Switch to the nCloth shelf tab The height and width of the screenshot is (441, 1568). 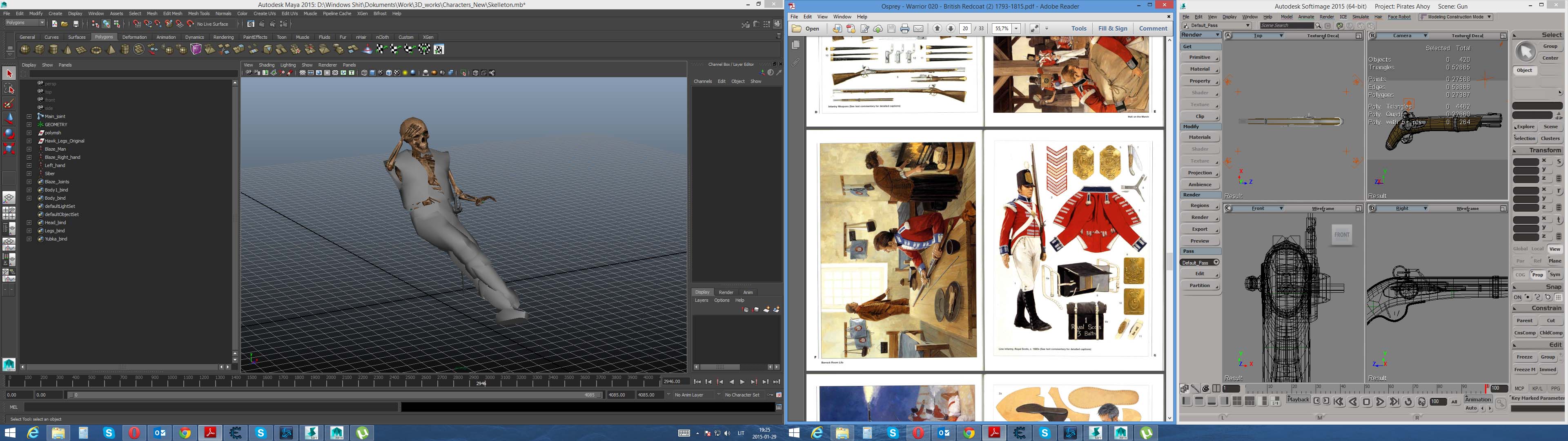tap(382, 37)
